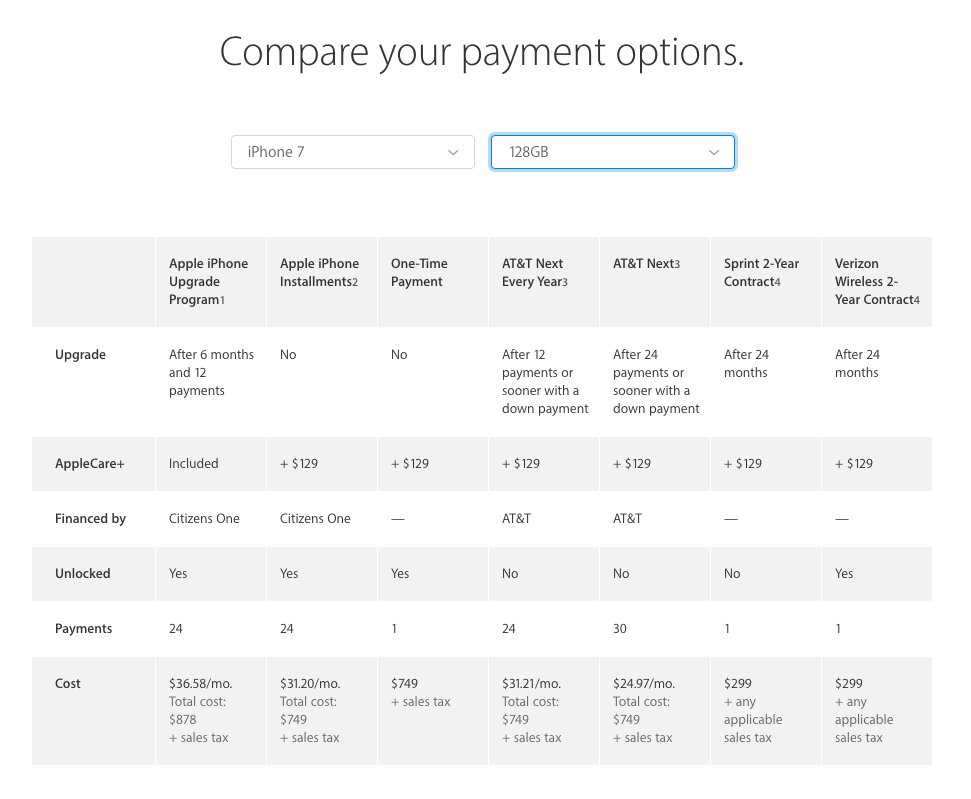Click the Financed by row label

(90, 518)
